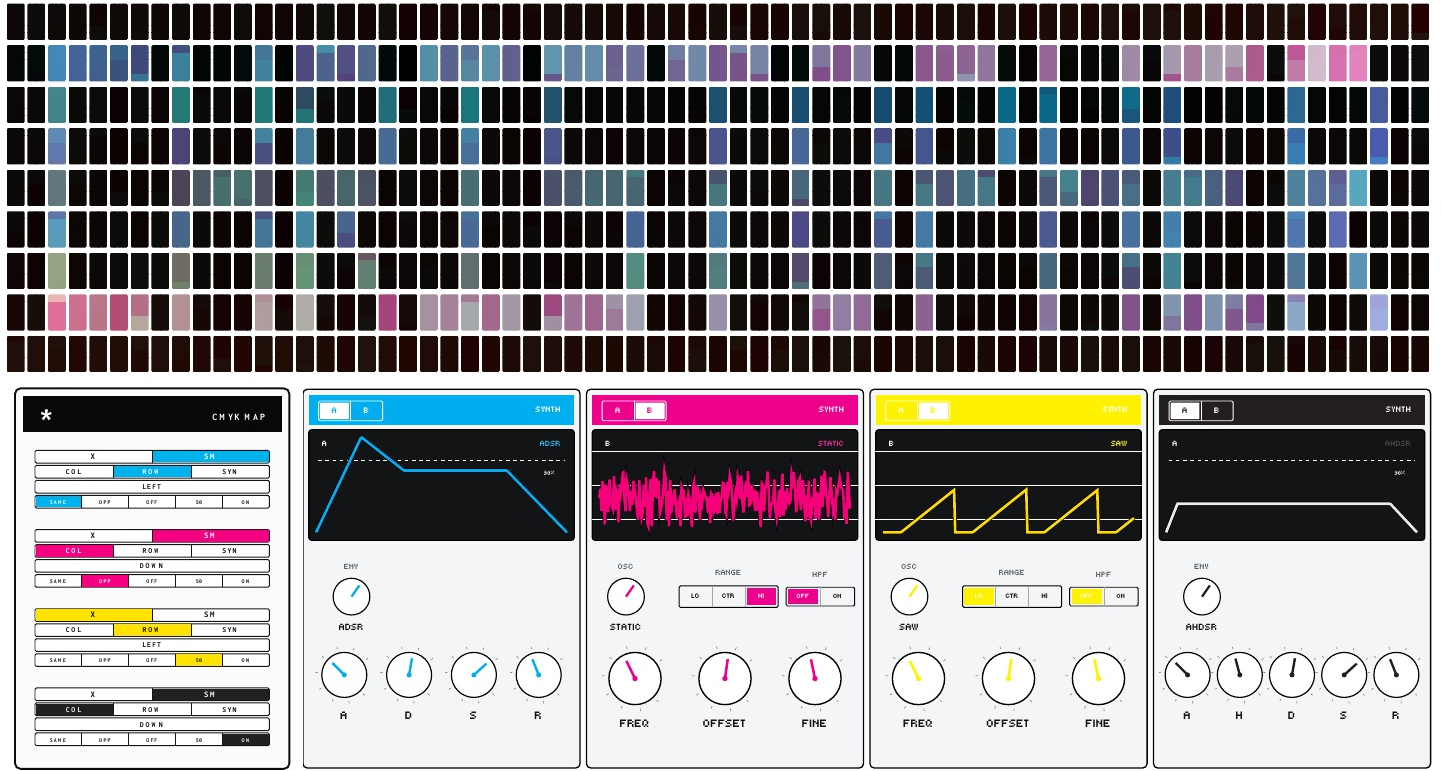Click OPP in the cyan map section
The image size is (1441, 771).
(x=105, y=502)
